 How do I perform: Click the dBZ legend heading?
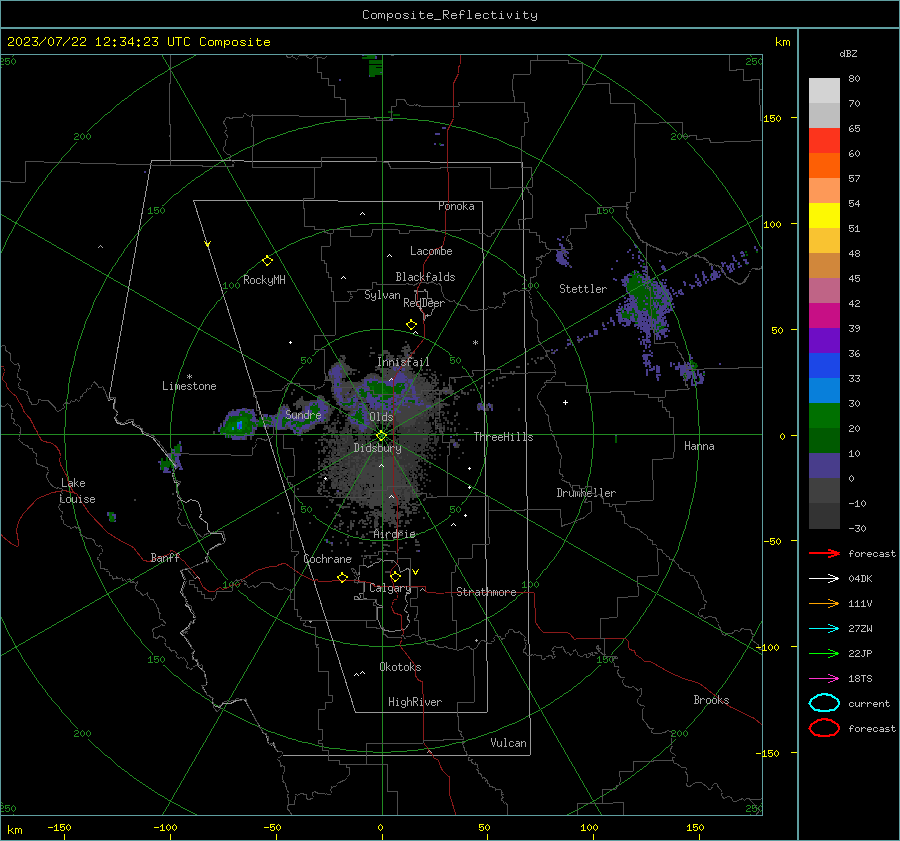(x=848, y=53)
